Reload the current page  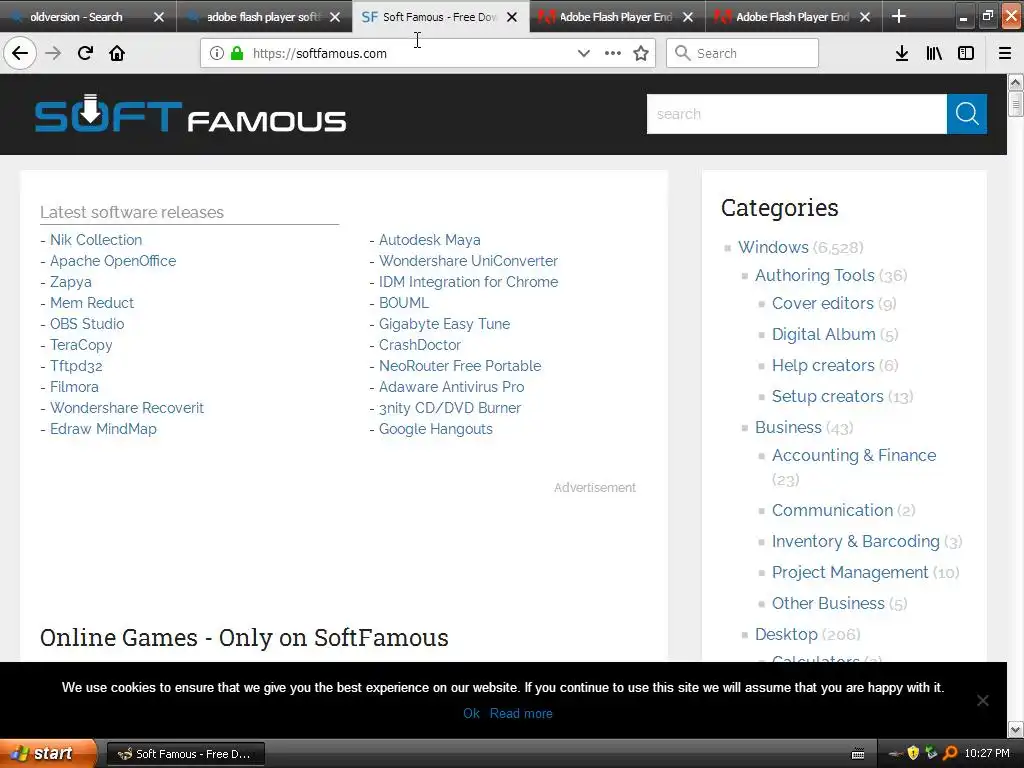click(x=85, y=53)
